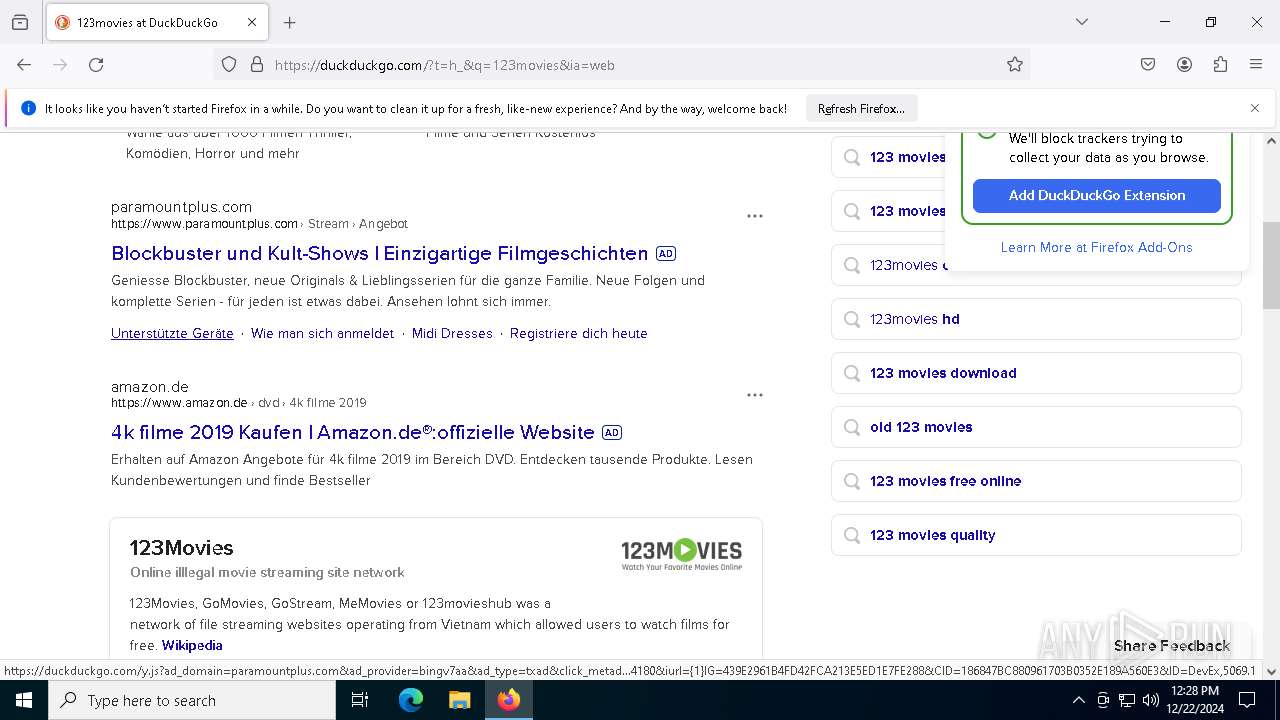Reload the current page

(96, 65)
